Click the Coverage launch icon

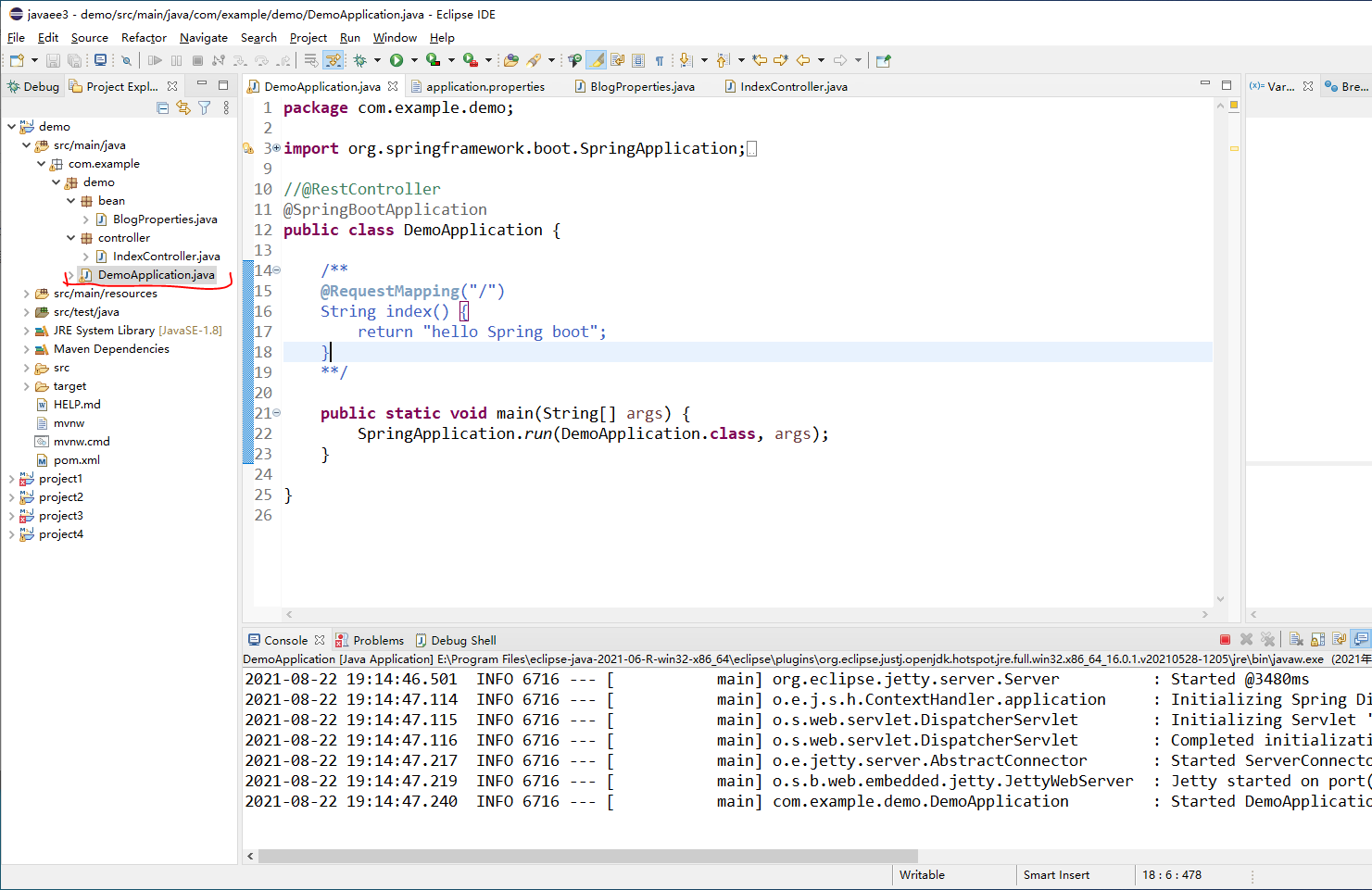pos(433,60)
